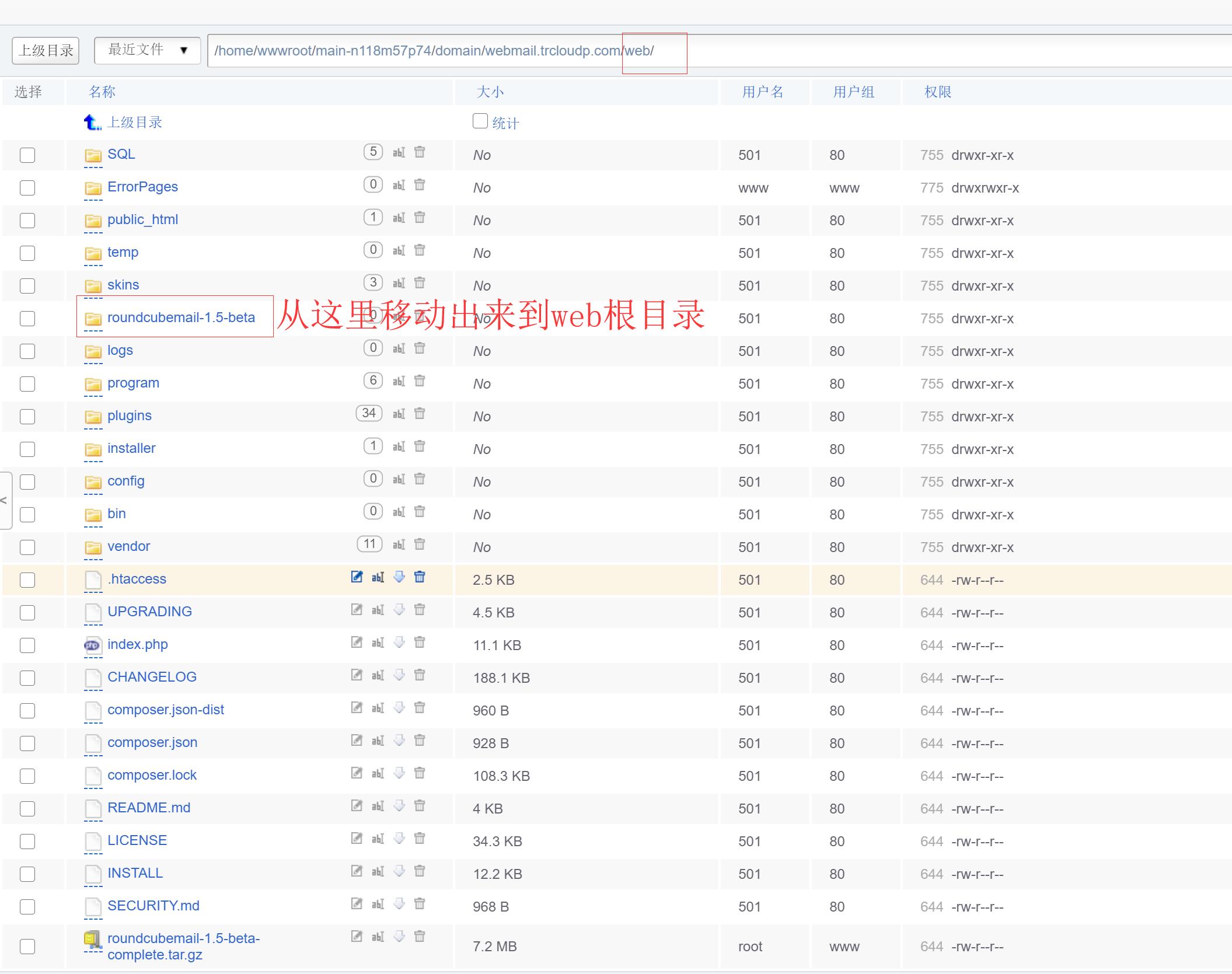This screenshot has height=974, width=1232.
Task: Sort by the 名称 column header
Action: coord(102,92)
